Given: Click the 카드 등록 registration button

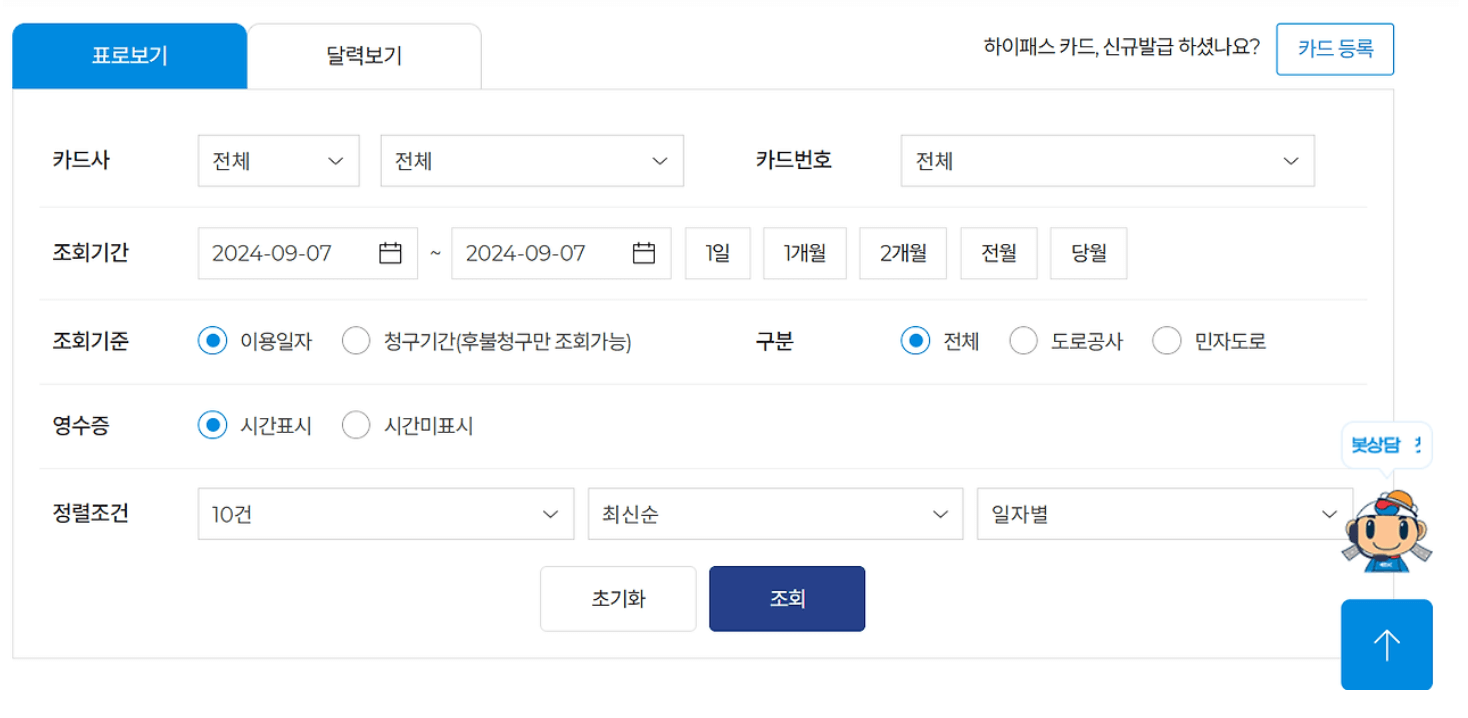Looking at the screenshot, I should click(x=1334, y=48).
